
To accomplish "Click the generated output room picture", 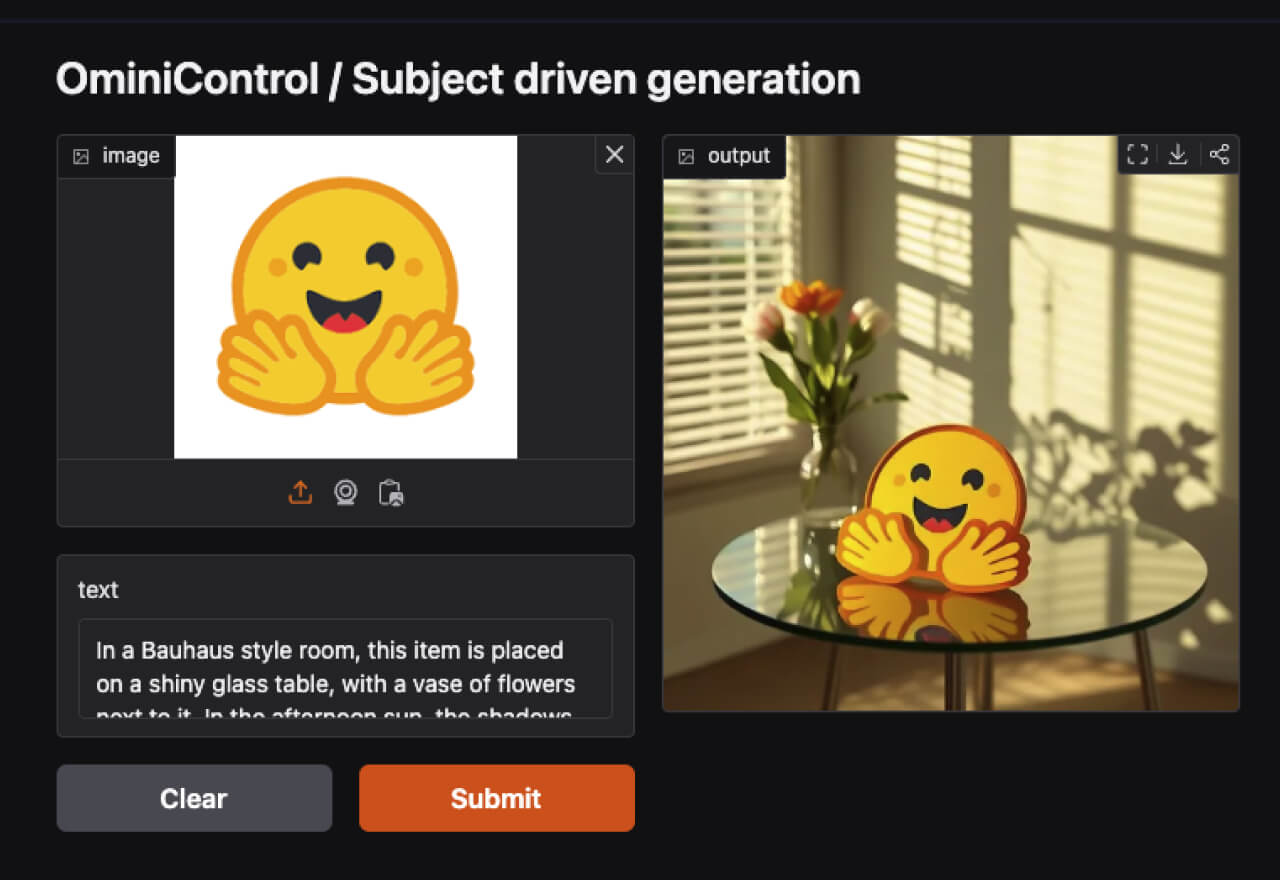I will (951, 423).
